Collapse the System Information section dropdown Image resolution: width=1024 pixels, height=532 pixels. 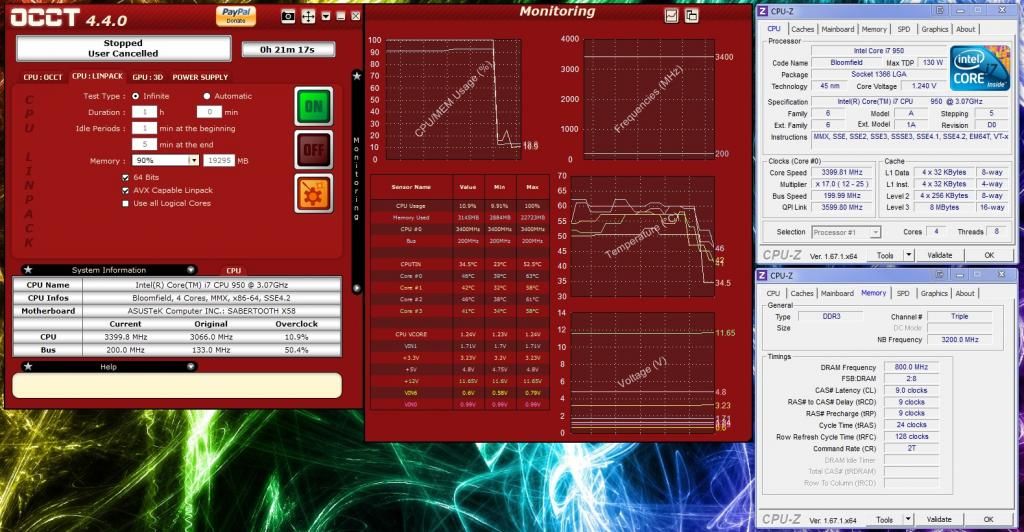click(191, 270)
